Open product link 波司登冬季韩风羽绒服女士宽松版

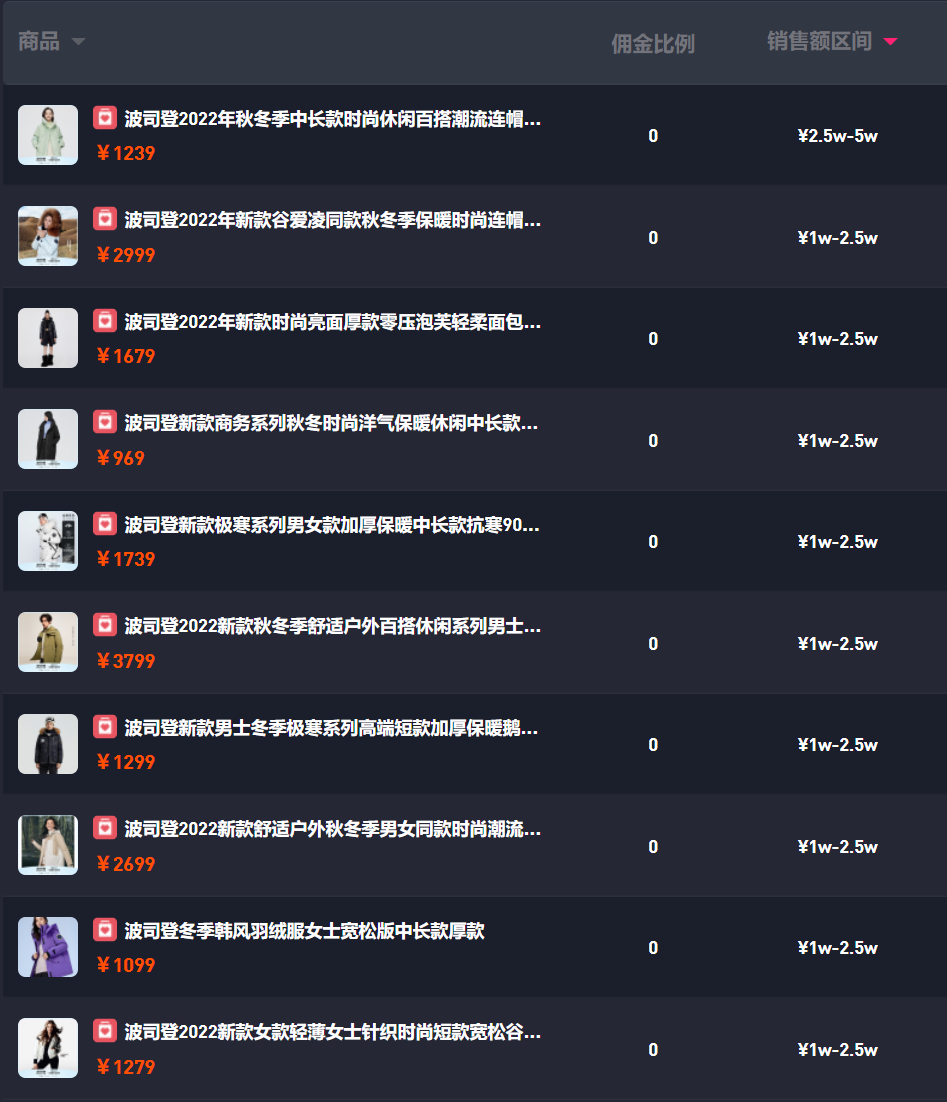[304, 931]
